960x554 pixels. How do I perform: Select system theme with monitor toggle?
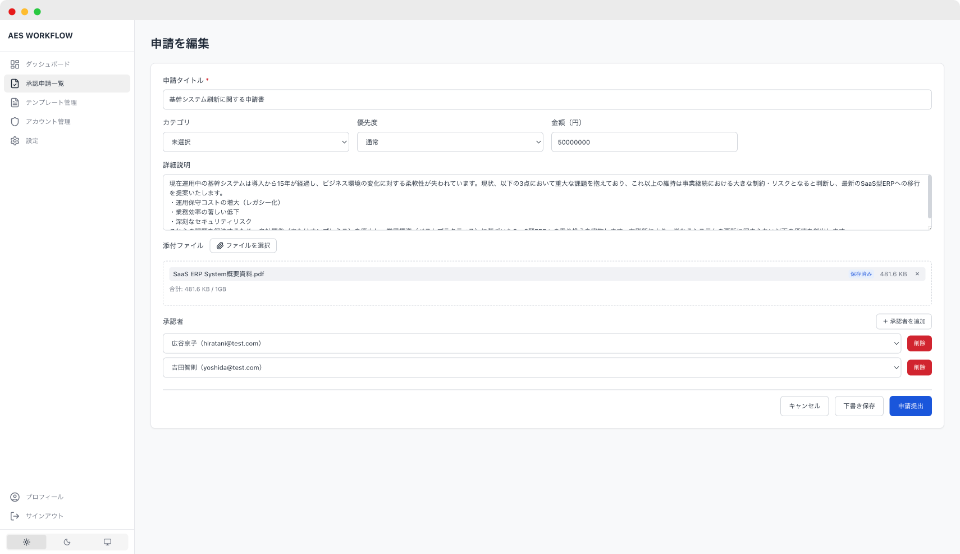[108, 542]
